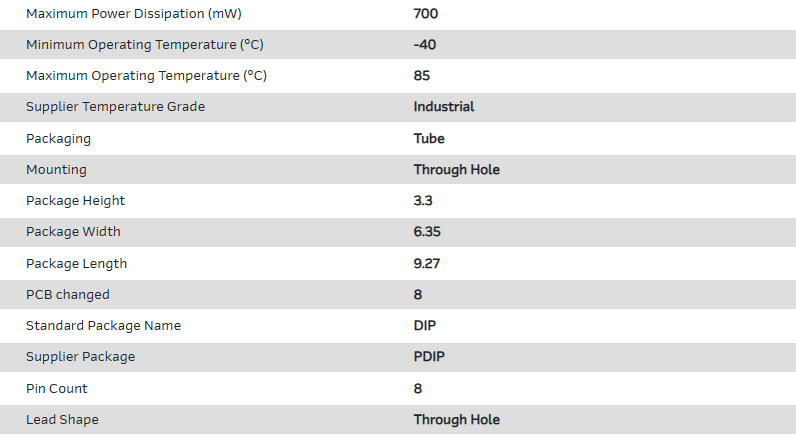Select the 3.3 package height value

(423, 201)
